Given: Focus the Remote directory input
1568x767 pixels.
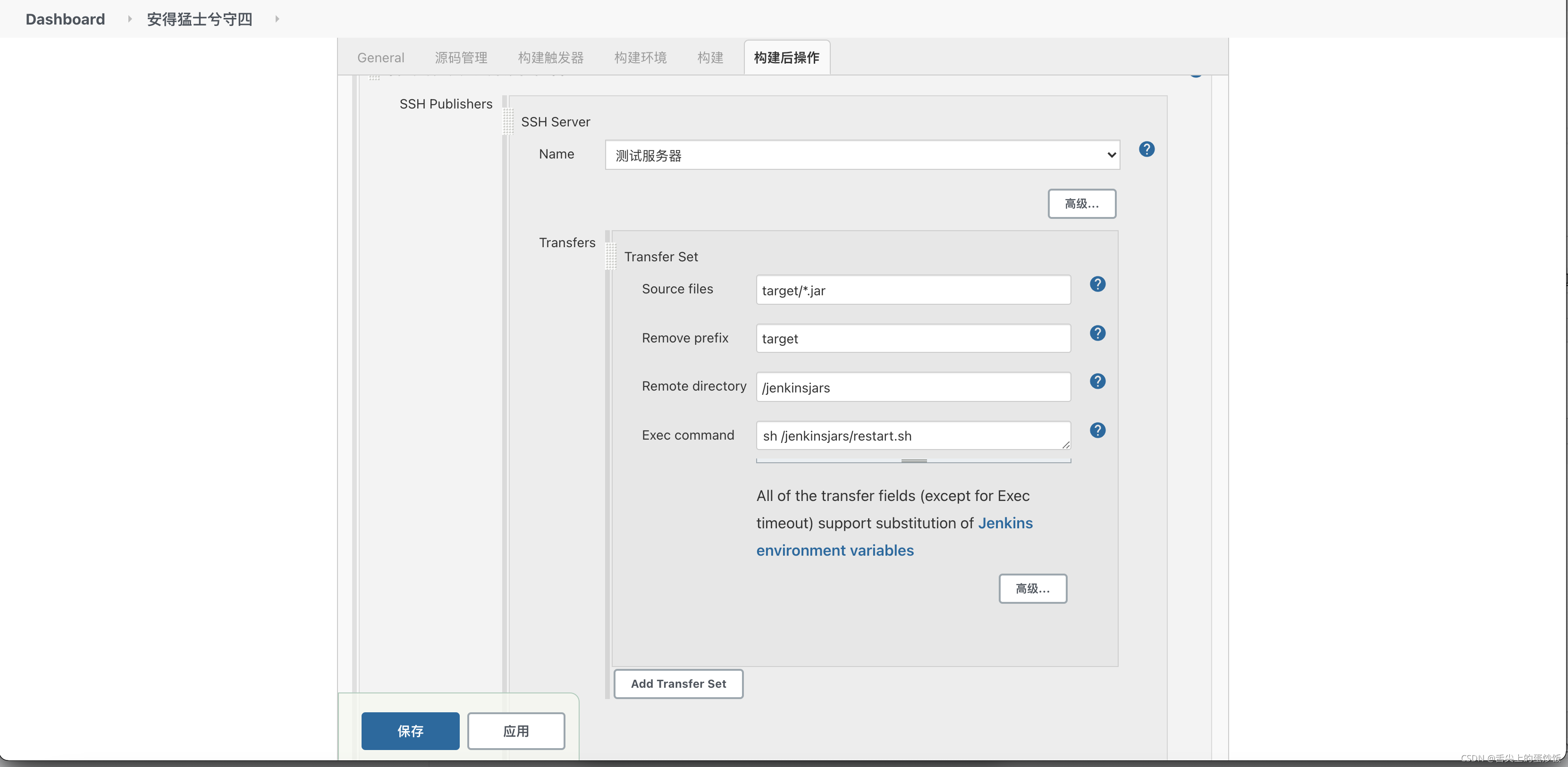Looking at the screenshot, I should pyautogui.click(x=913, y=387).
